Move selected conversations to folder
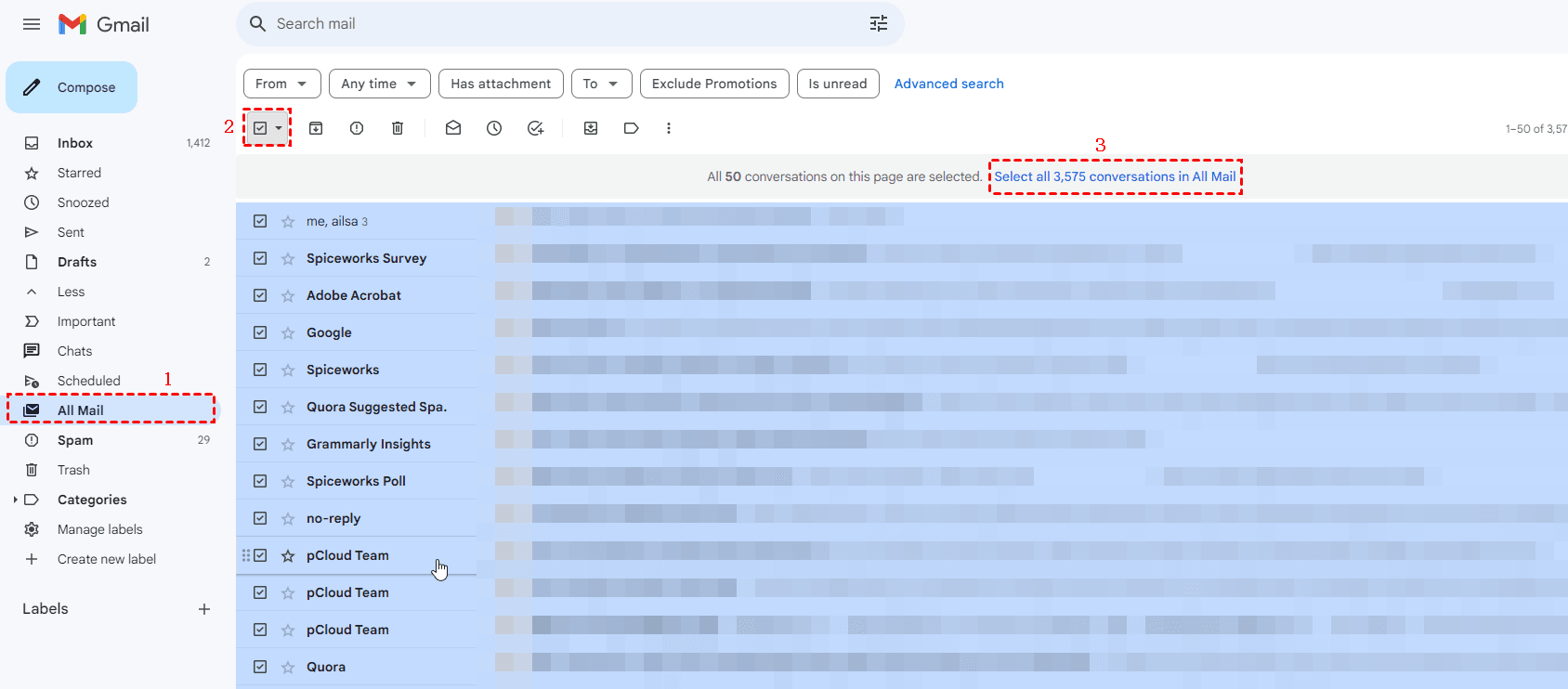1568x689 pixels. point(591,128)
